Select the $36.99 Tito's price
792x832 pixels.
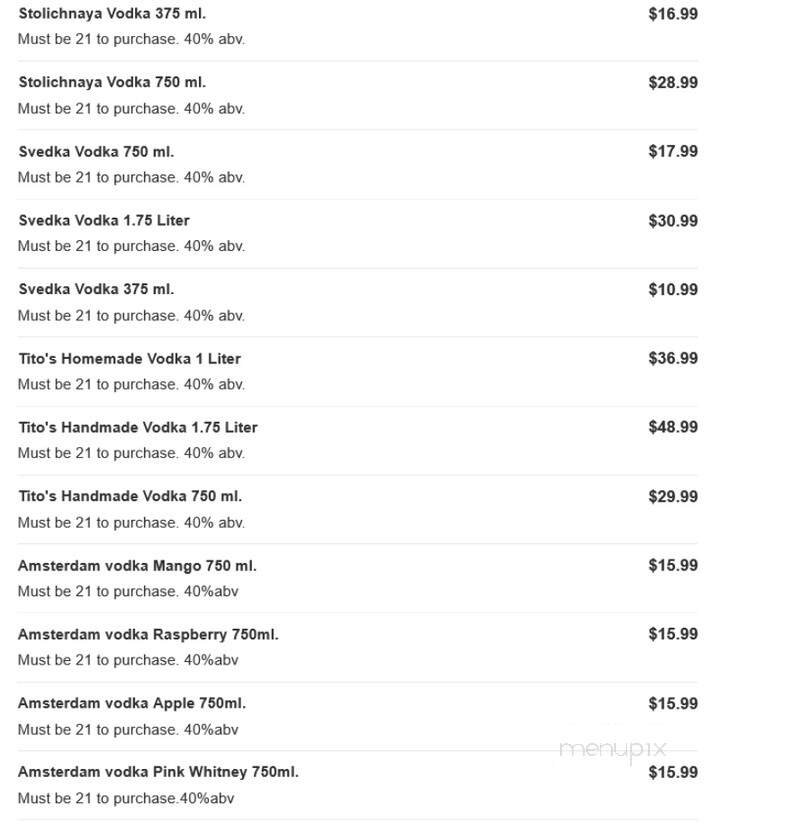point(673,359)
